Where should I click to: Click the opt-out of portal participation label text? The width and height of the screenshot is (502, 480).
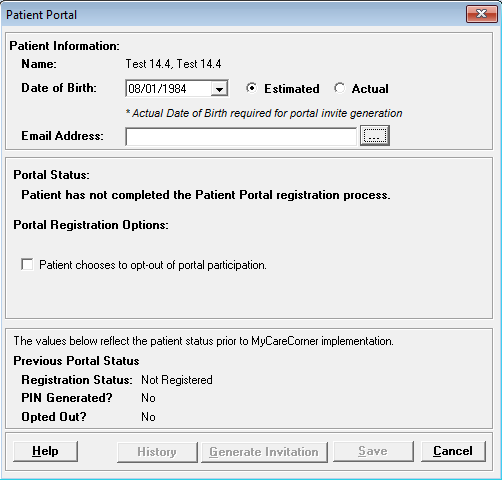tap(153, 265)
